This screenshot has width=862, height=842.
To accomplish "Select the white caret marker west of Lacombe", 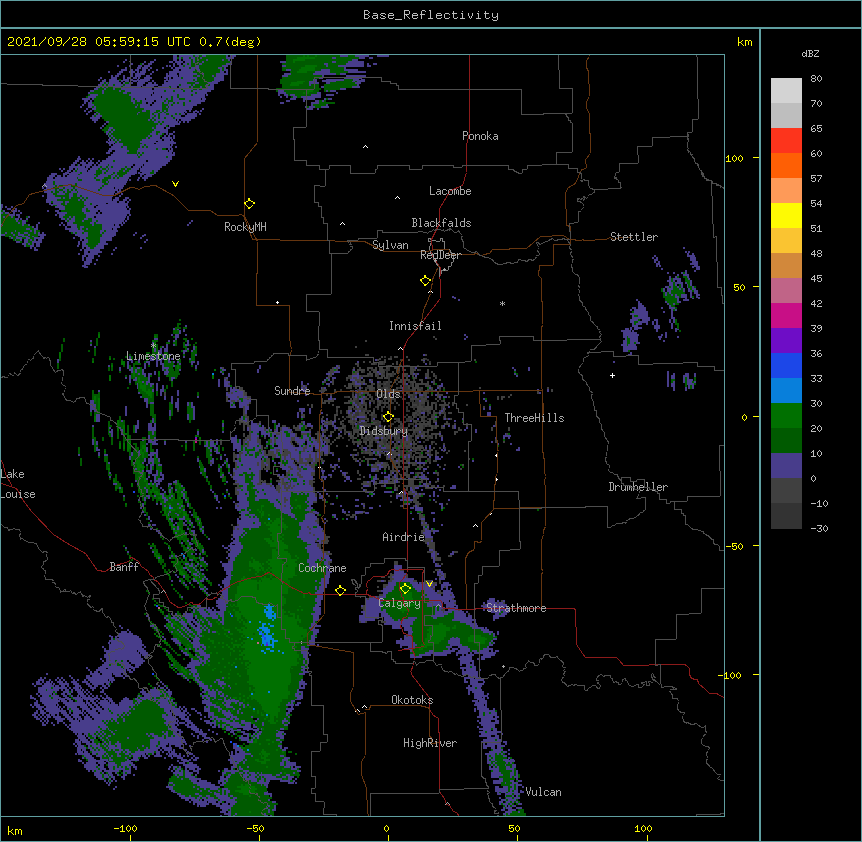I will click(397, 198).
